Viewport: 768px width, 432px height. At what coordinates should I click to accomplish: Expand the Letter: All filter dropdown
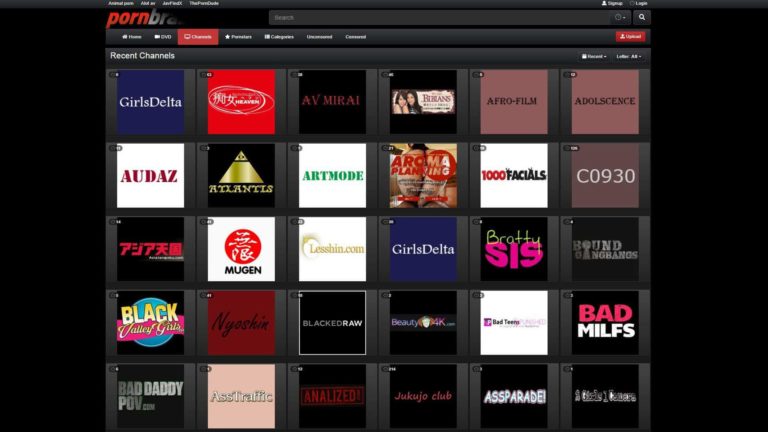[x=628, y=56]
